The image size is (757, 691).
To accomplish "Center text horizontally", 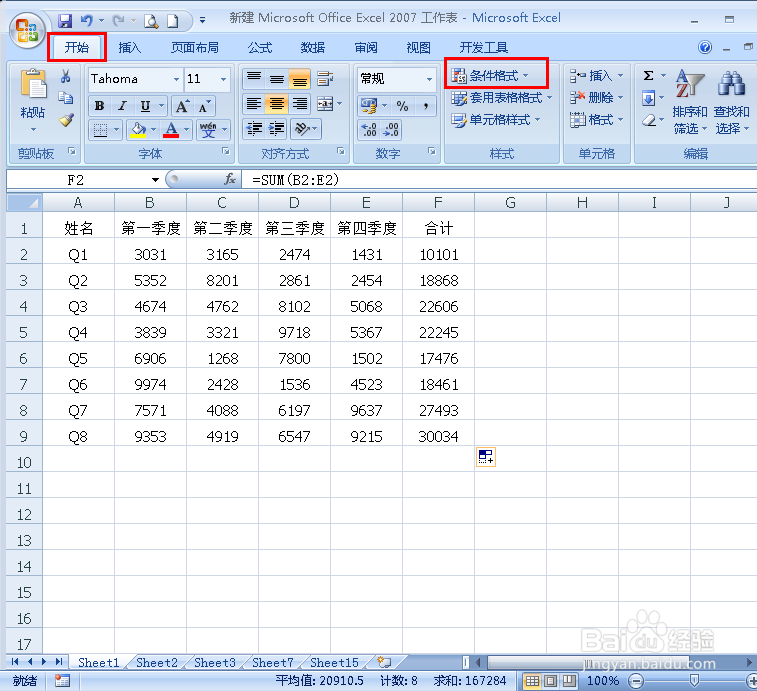I will pos(277,103).
